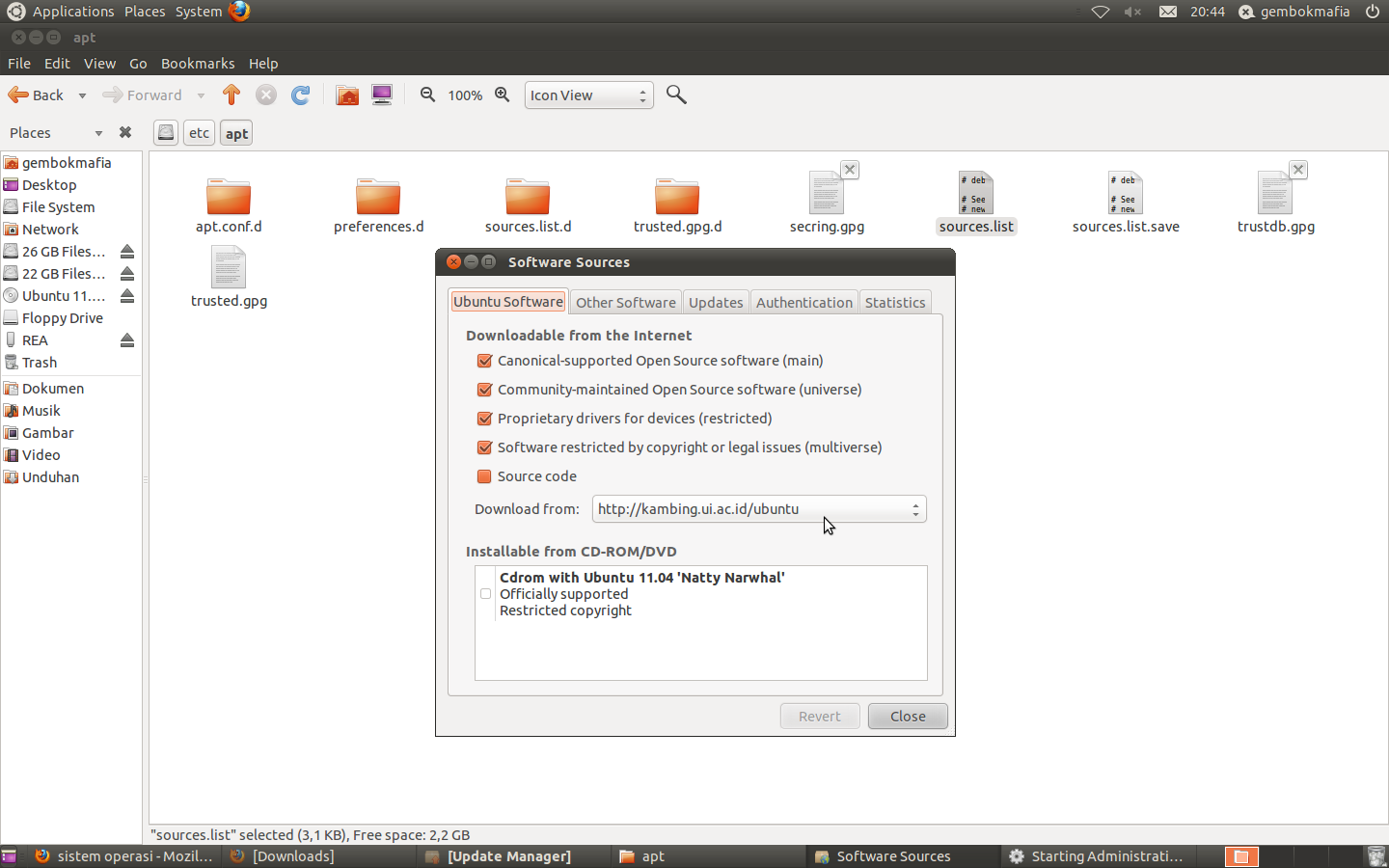Image resolution: width=1389 pixels, height=868 pixels.
Task: Close the Software Sources dialog with Close button
Action: [x=908, y=716]
